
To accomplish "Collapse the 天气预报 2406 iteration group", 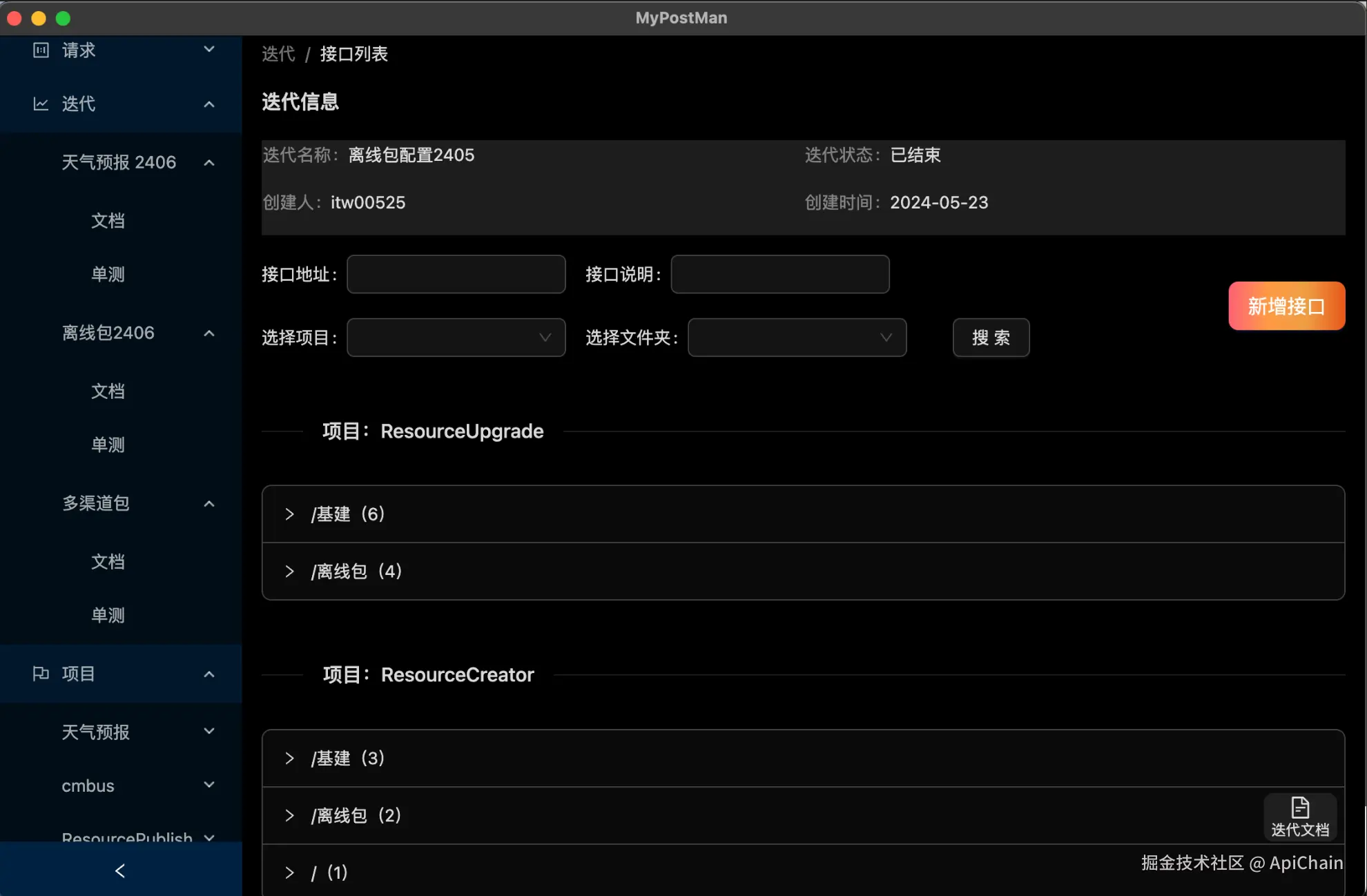I will pos(209,163).
